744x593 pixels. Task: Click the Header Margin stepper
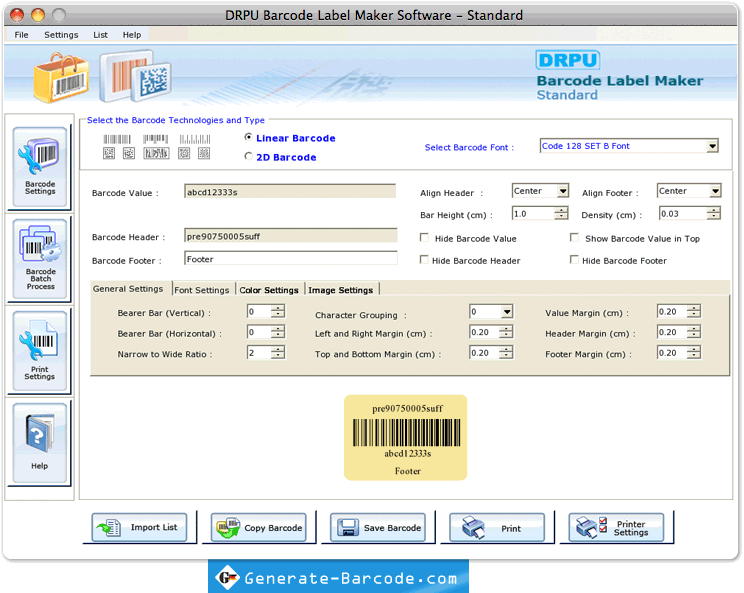(694, 332)
